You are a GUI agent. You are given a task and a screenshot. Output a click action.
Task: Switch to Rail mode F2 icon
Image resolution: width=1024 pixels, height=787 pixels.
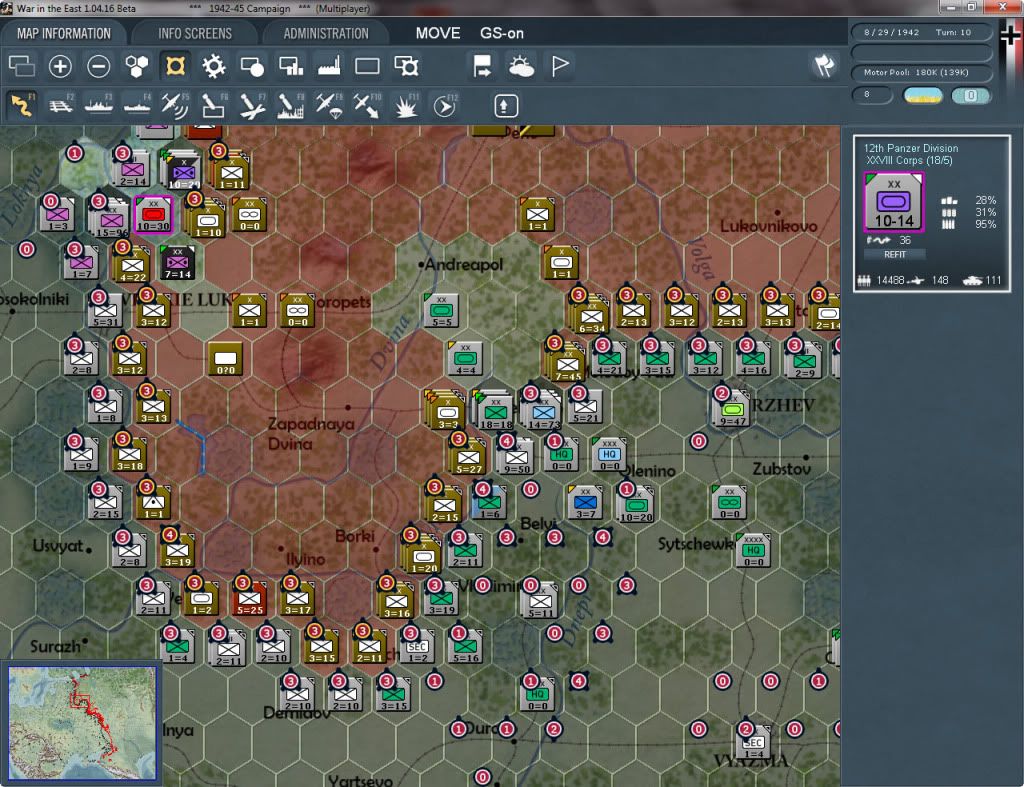61,105
